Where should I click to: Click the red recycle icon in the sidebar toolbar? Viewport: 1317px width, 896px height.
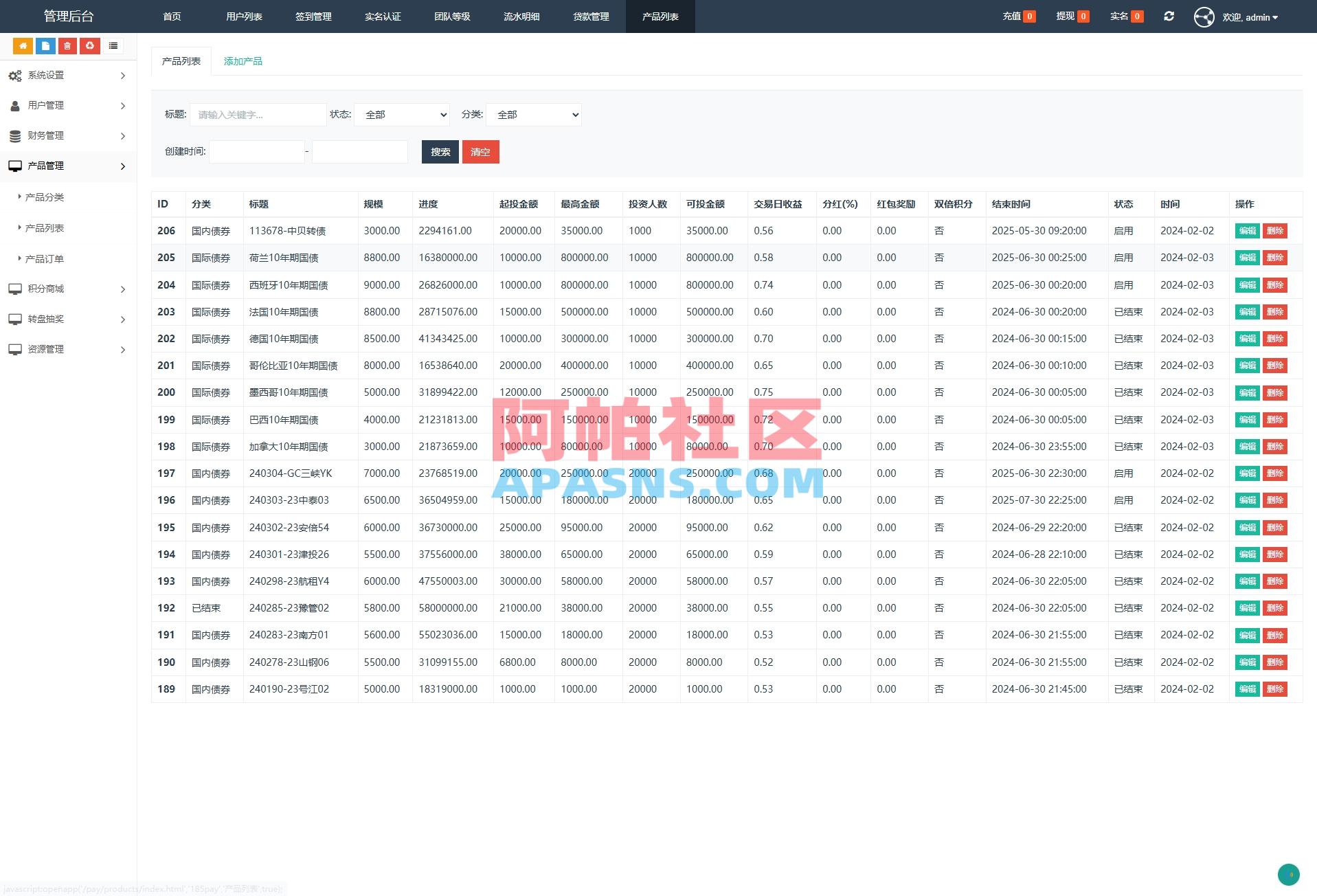(89, 46)
